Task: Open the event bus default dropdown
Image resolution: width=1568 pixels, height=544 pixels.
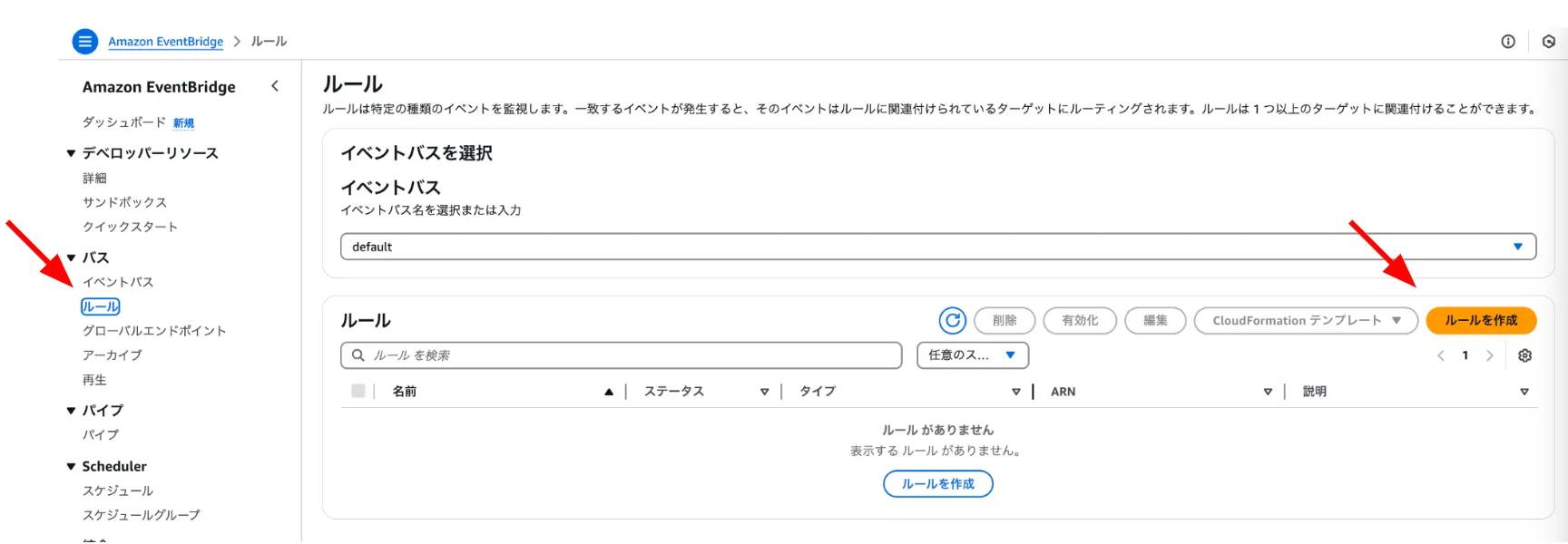Action: [x=937, y=247]
